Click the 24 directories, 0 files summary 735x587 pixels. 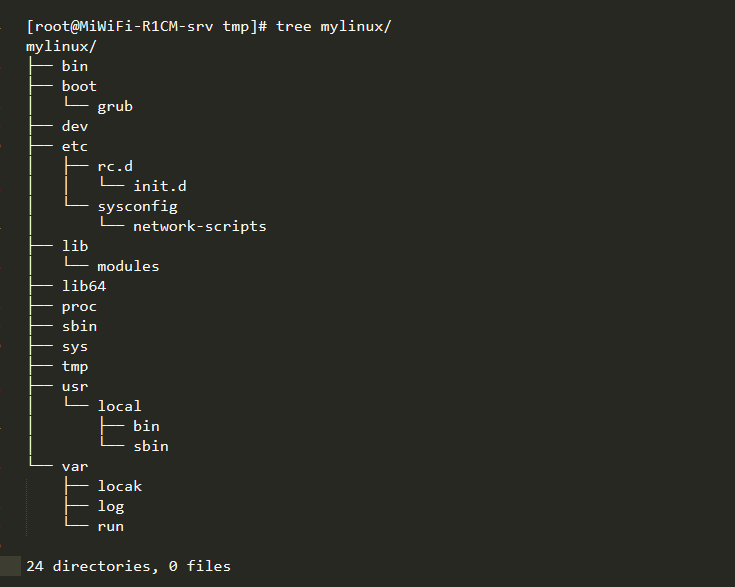point(128,566)
